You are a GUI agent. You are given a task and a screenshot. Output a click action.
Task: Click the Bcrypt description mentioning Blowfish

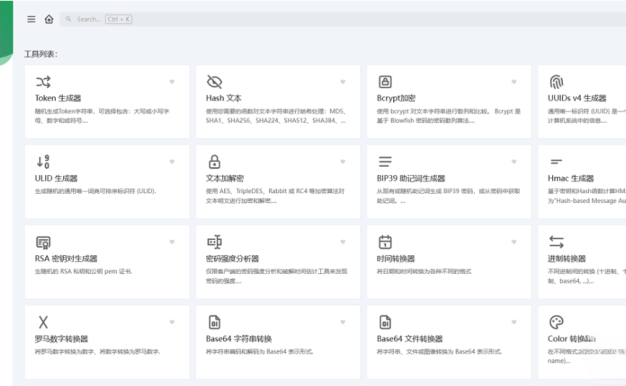[449, 116]
